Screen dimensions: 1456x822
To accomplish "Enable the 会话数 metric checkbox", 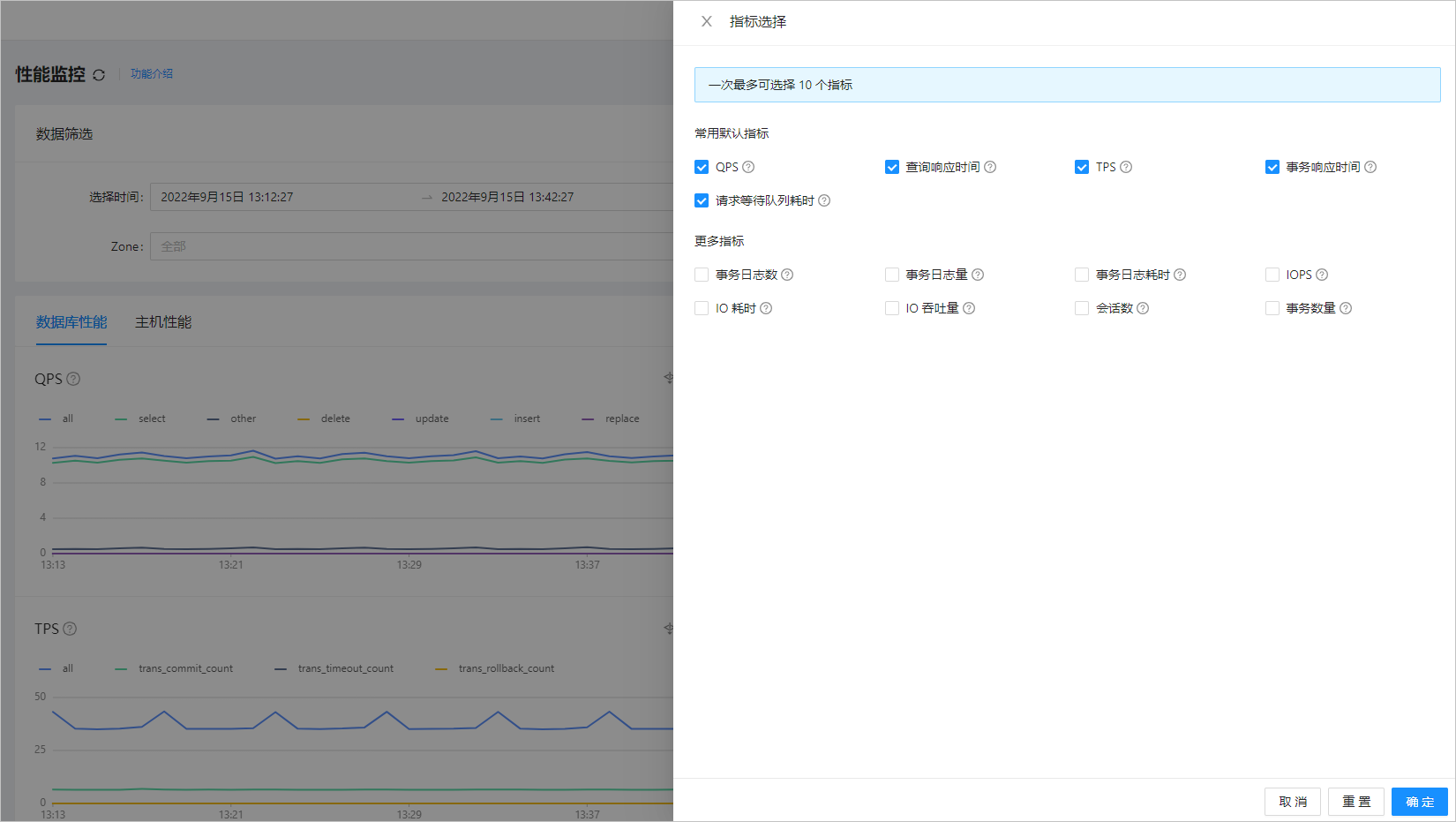I will tap(1081, 307).
